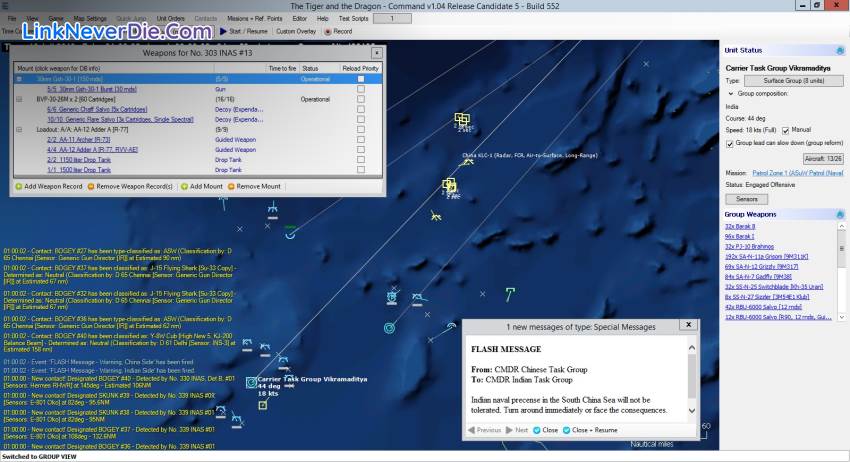The width and height of the screenshot is (850, 462).
Task: Select the Carrier Task Group Vikramaditya map icon
Action: pos(251,383)
